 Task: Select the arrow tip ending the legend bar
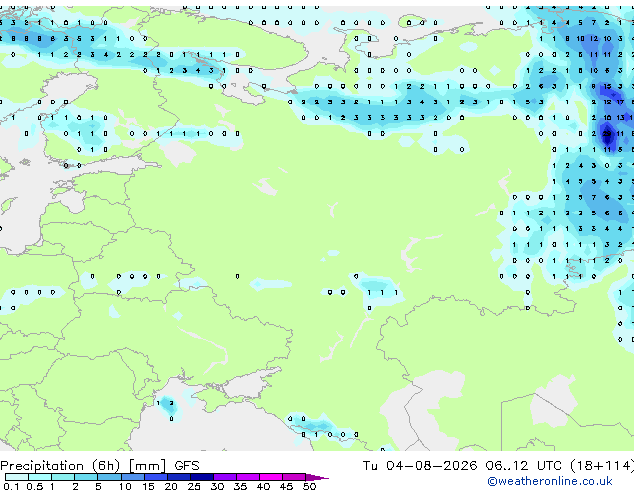pyautogui.click(x=317, y=477)
